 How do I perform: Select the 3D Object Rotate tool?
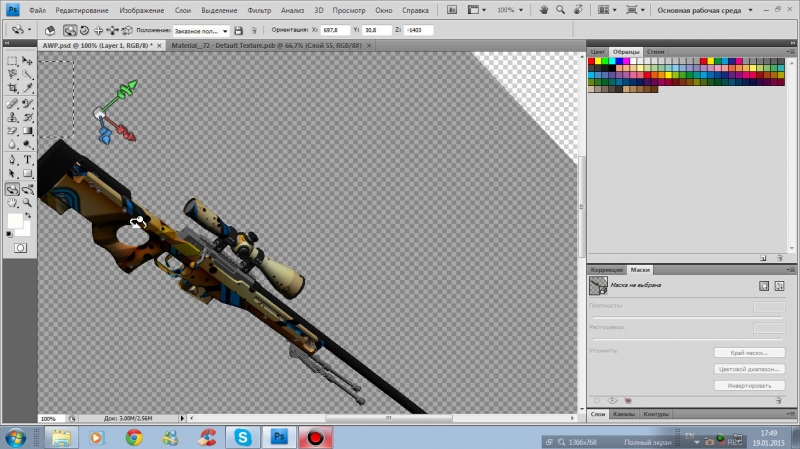point(12,189)
